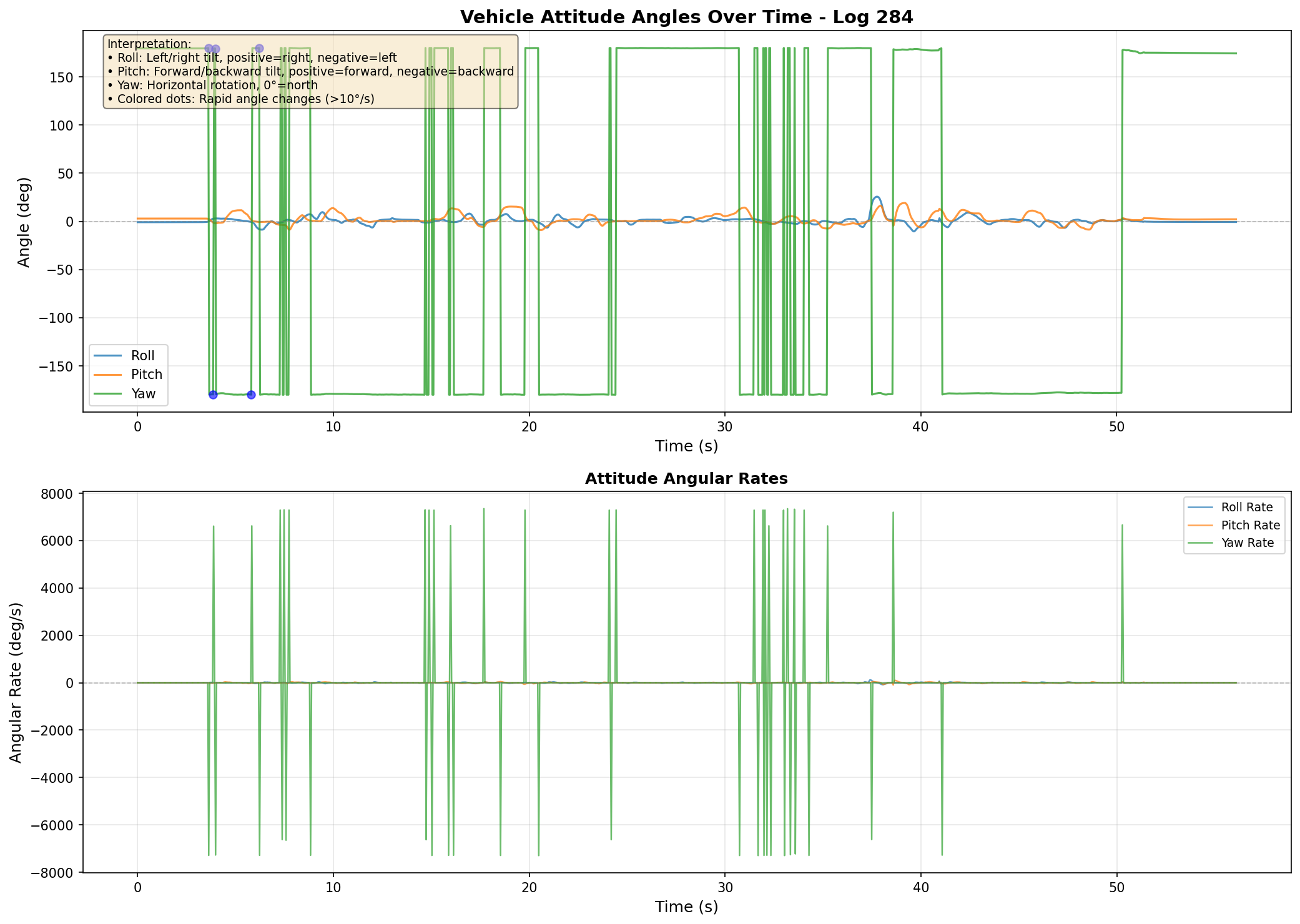Select the Roll Rate legend label
The height and width of the screenshot is (924, 1300).
[x=1246, y=508]
